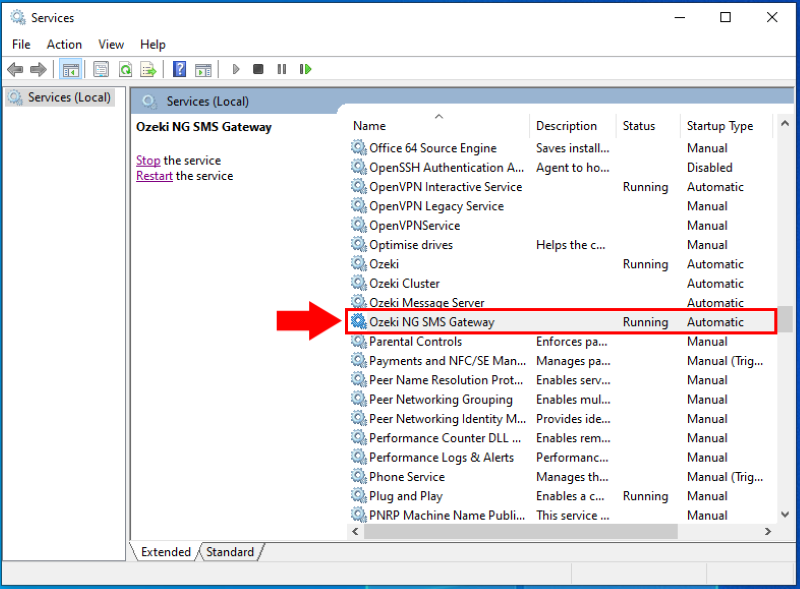Select Services (Local) in the console tree

coord(68,97)
